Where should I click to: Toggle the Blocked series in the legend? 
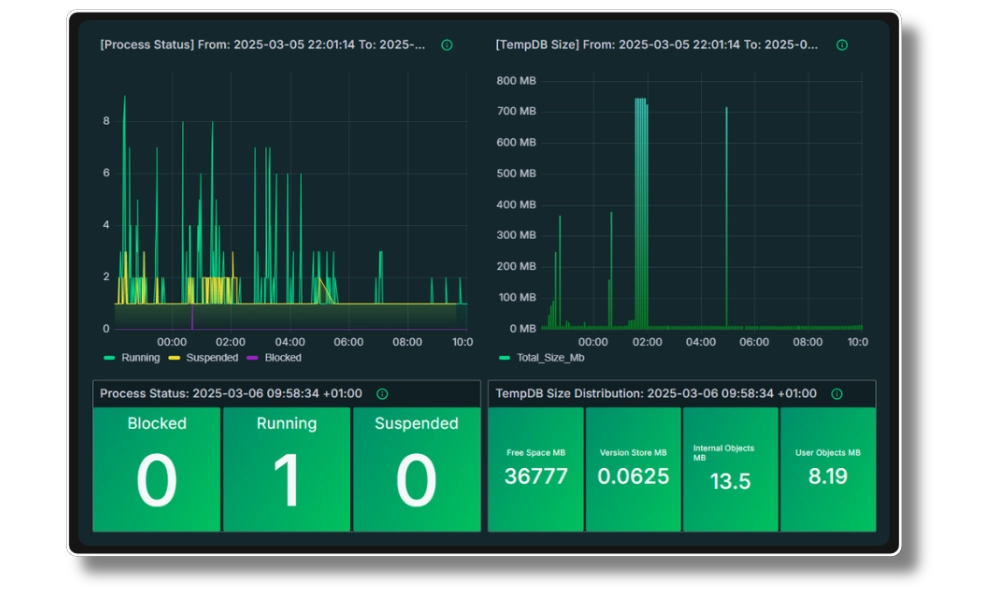282,357
